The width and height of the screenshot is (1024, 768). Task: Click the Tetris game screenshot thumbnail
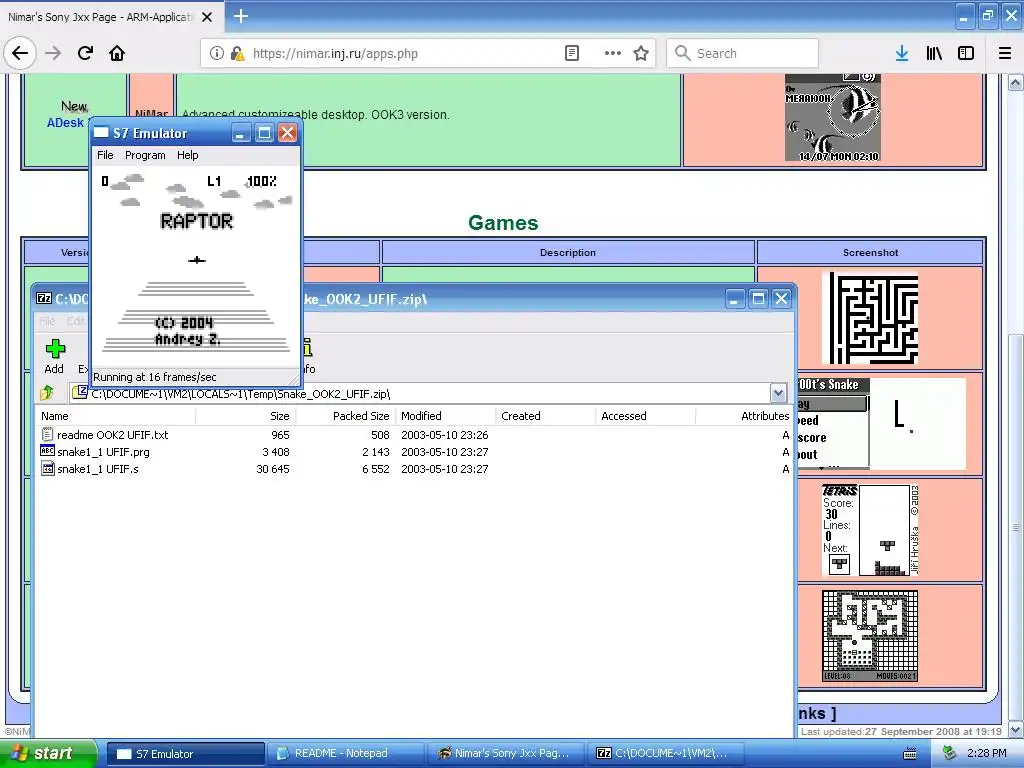click(x=871, y=530)
